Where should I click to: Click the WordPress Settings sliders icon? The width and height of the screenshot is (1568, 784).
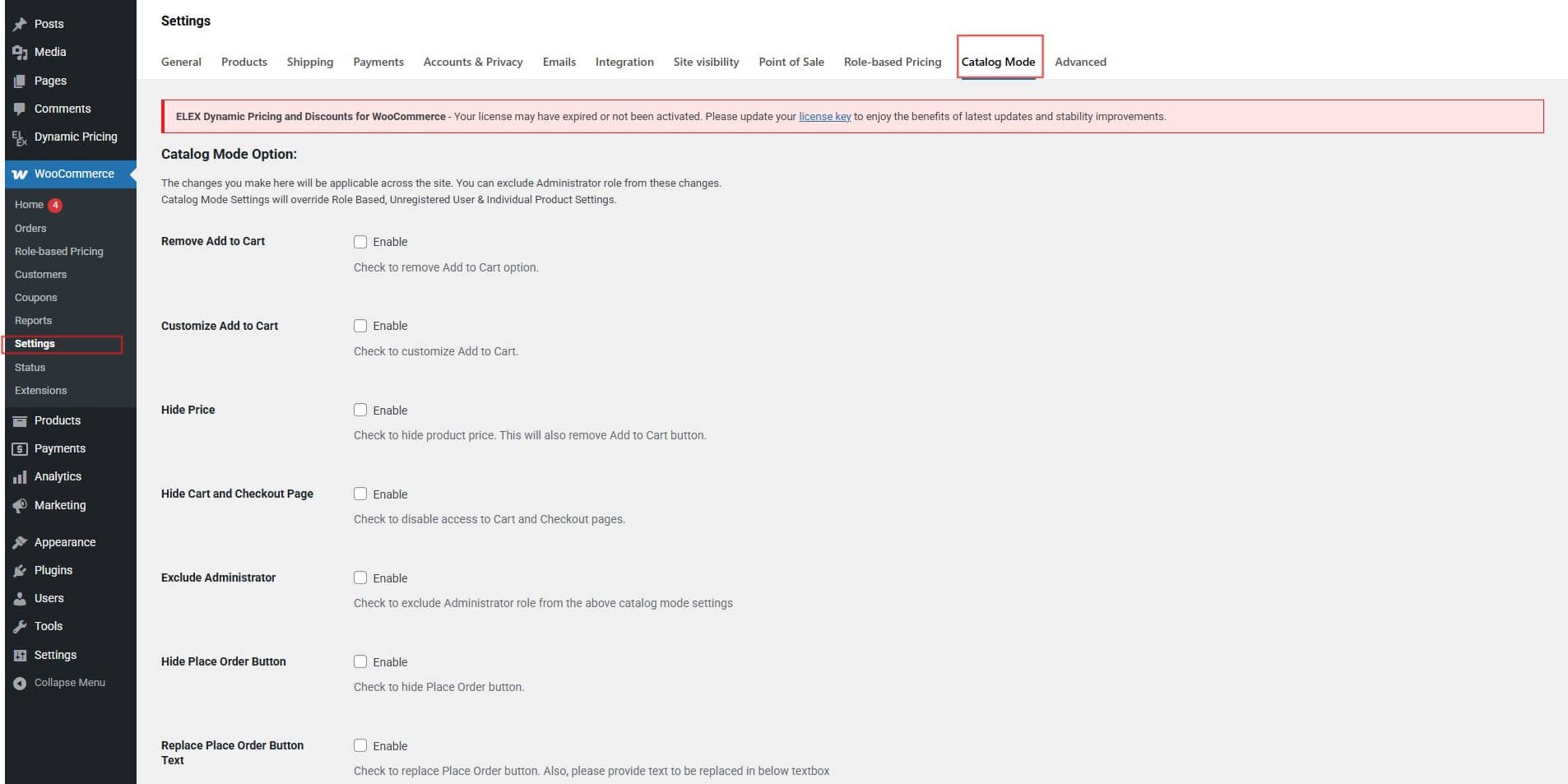(x=20, y=655)
